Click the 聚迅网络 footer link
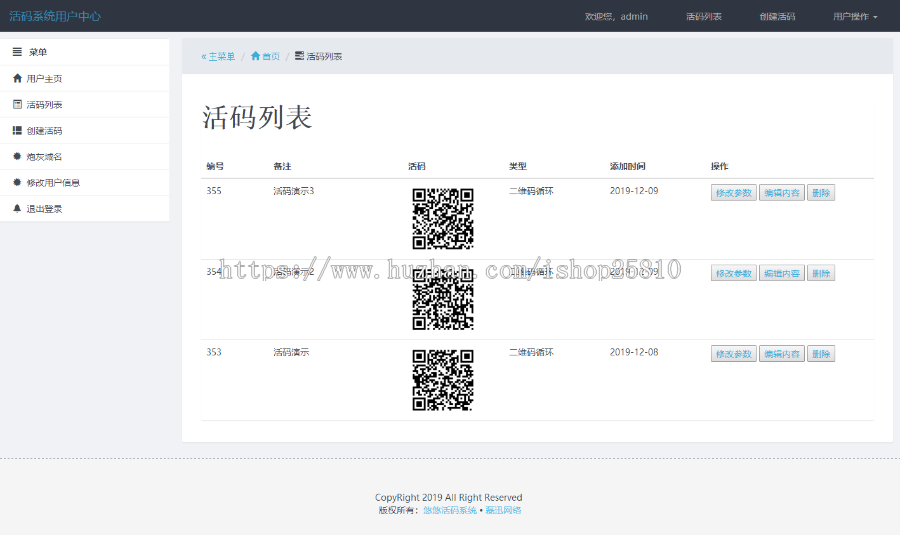This screenshot has width=900, height=535. (x=503, y=510)
